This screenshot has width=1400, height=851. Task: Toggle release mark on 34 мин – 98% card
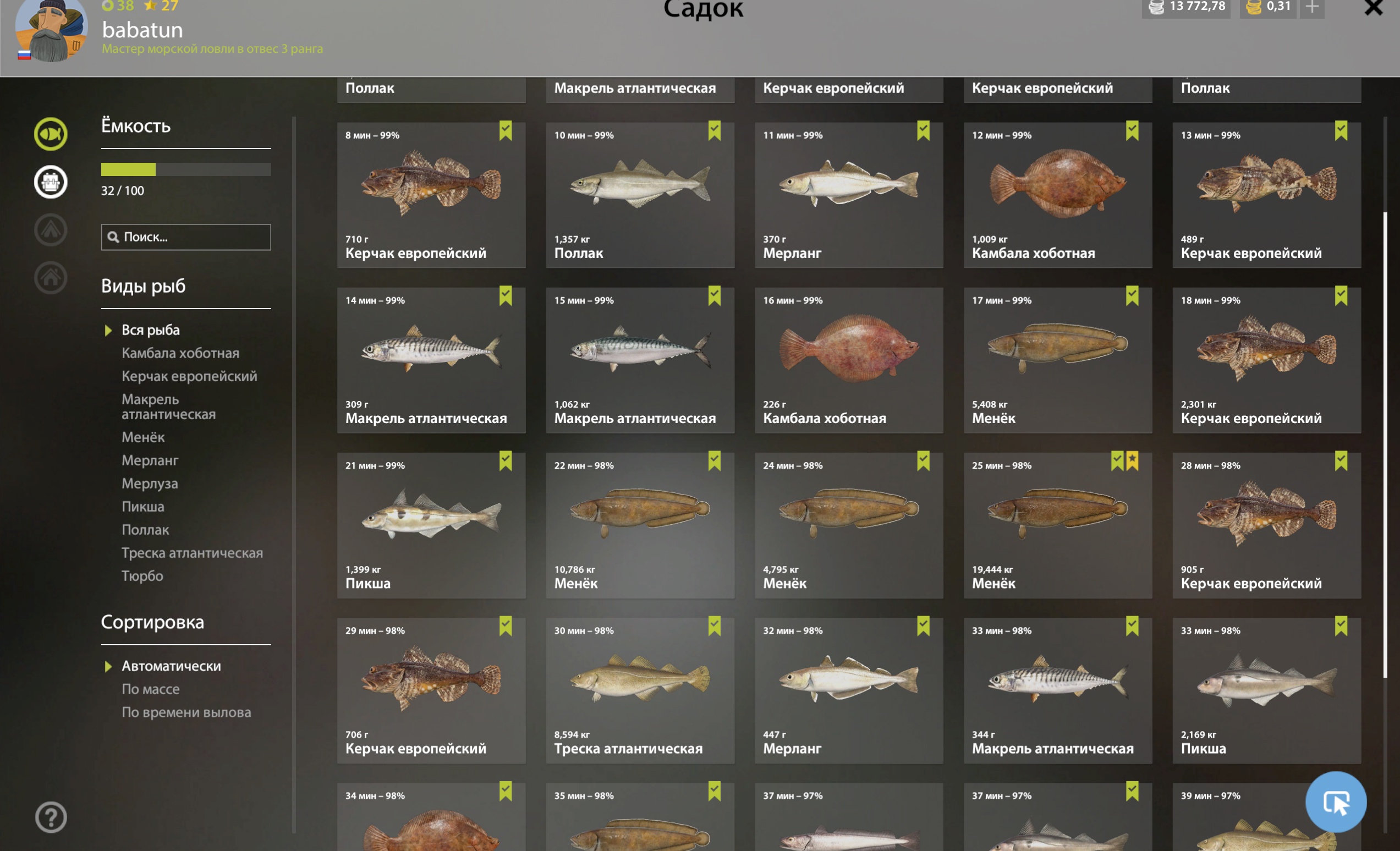506,792
